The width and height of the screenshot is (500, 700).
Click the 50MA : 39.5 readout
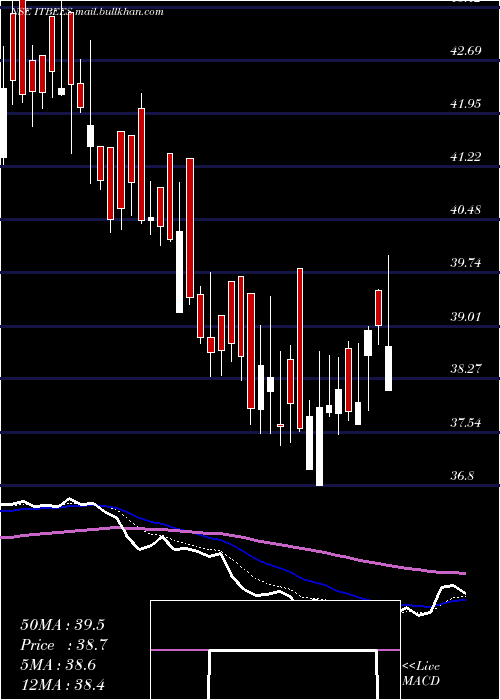[x=63, y=625]
